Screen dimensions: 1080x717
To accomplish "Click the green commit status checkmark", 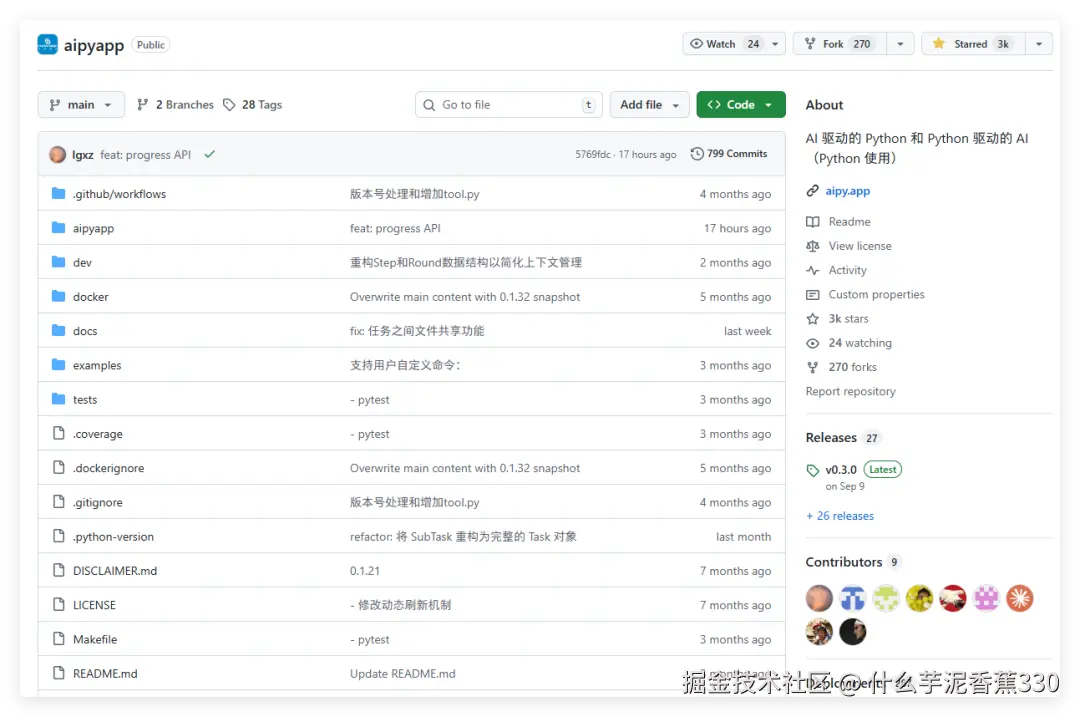I will [x=209, y=154].
